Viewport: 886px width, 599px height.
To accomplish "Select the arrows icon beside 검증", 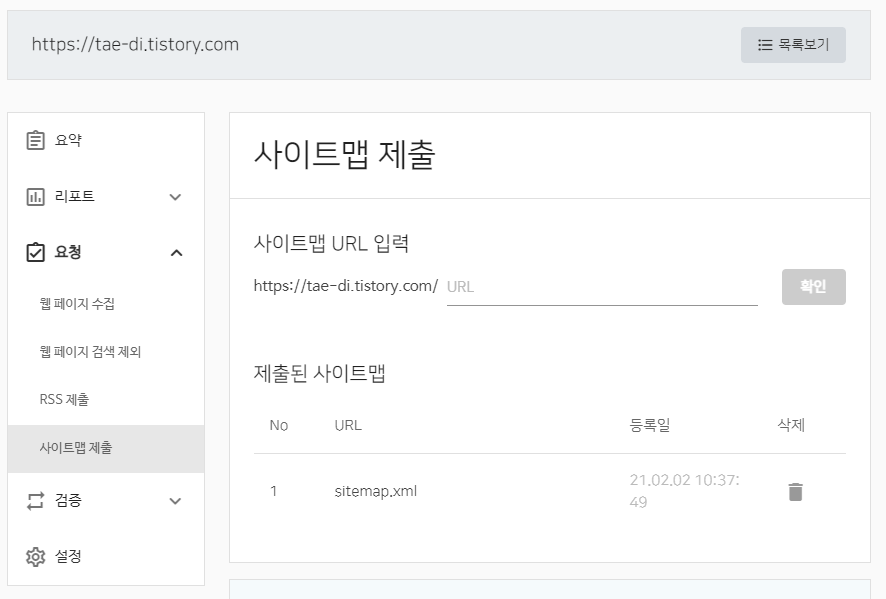I will click(33, 500).
